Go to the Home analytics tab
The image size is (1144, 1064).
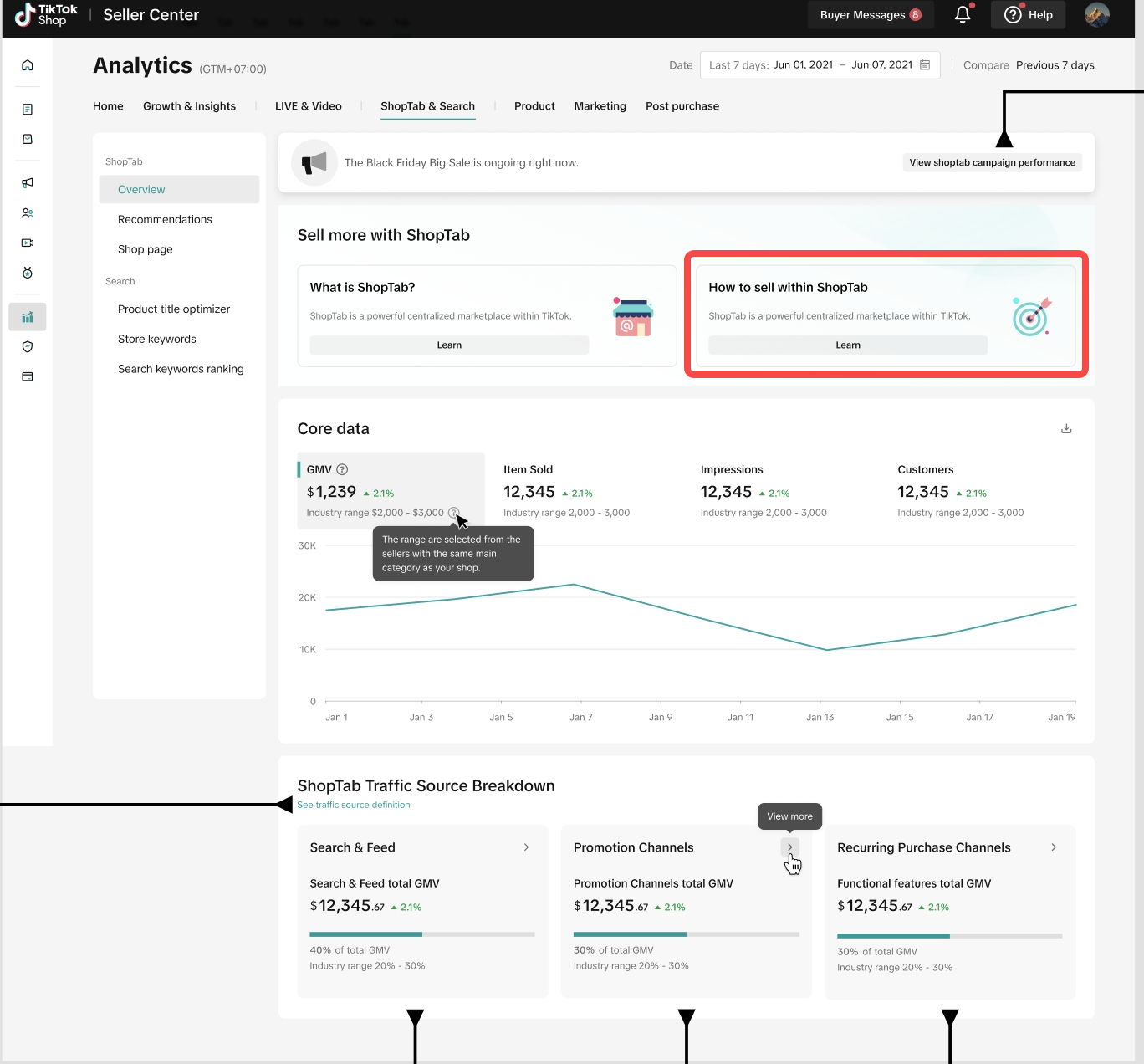(x=108, y=106)
